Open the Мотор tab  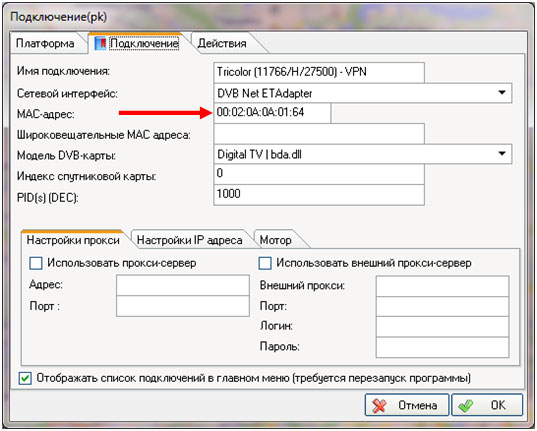click(x=276, y=240)
